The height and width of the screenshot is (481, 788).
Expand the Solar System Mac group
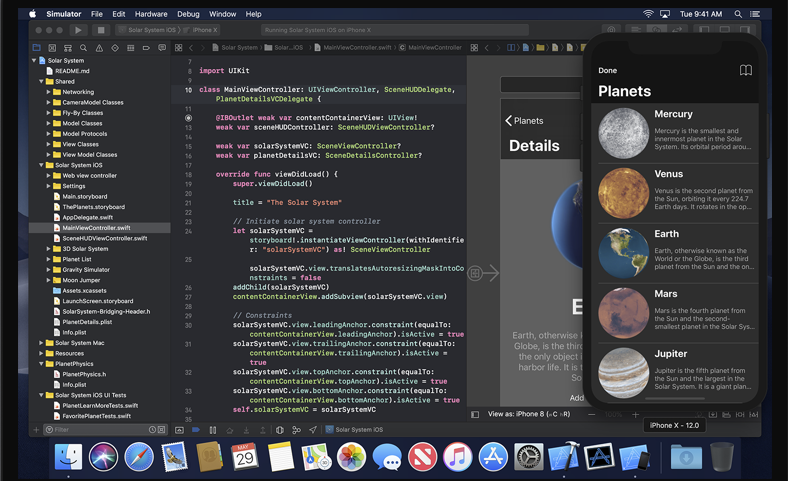41,343
